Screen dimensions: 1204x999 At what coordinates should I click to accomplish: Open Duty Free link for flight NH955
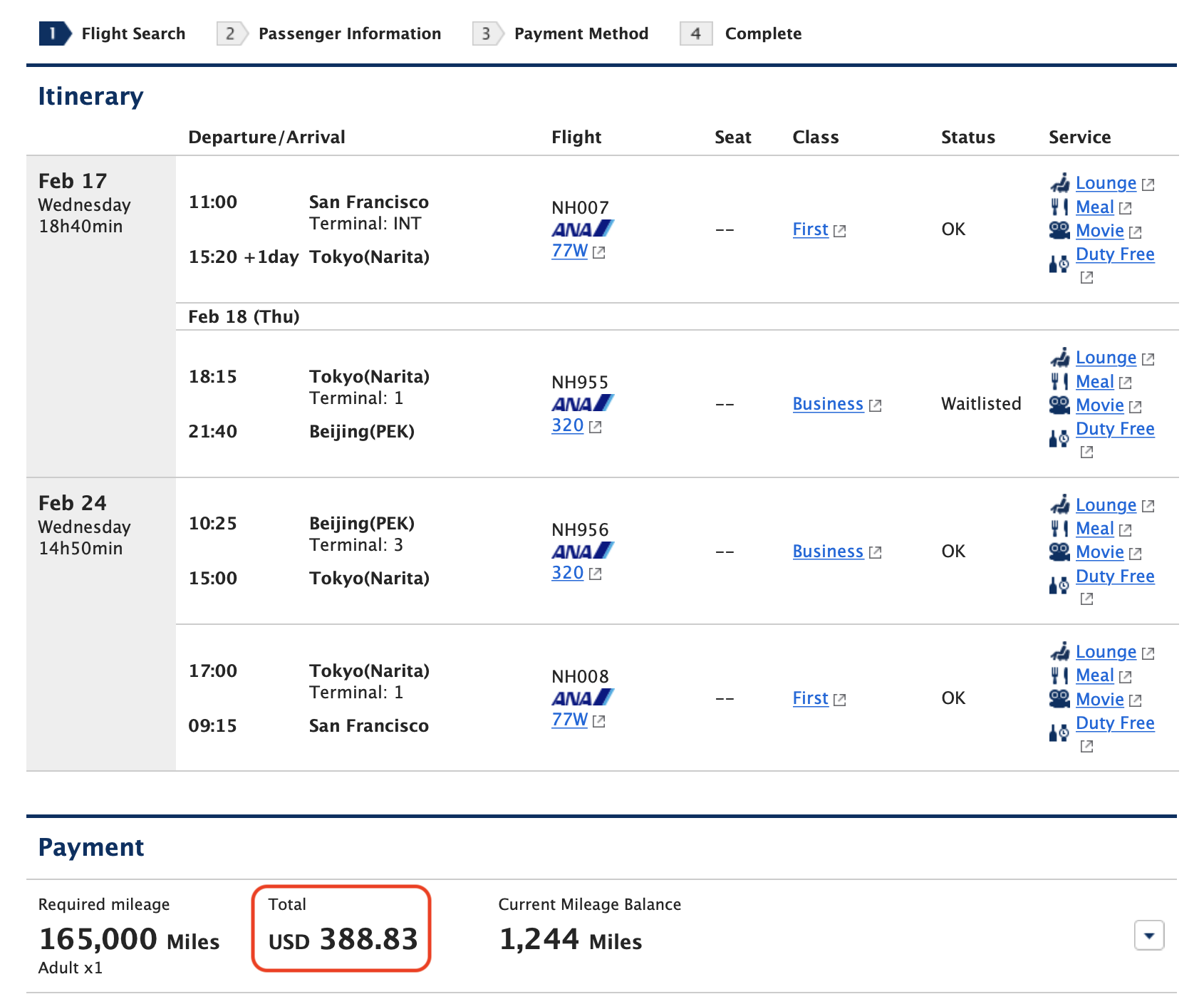[x=1115, y=429]
